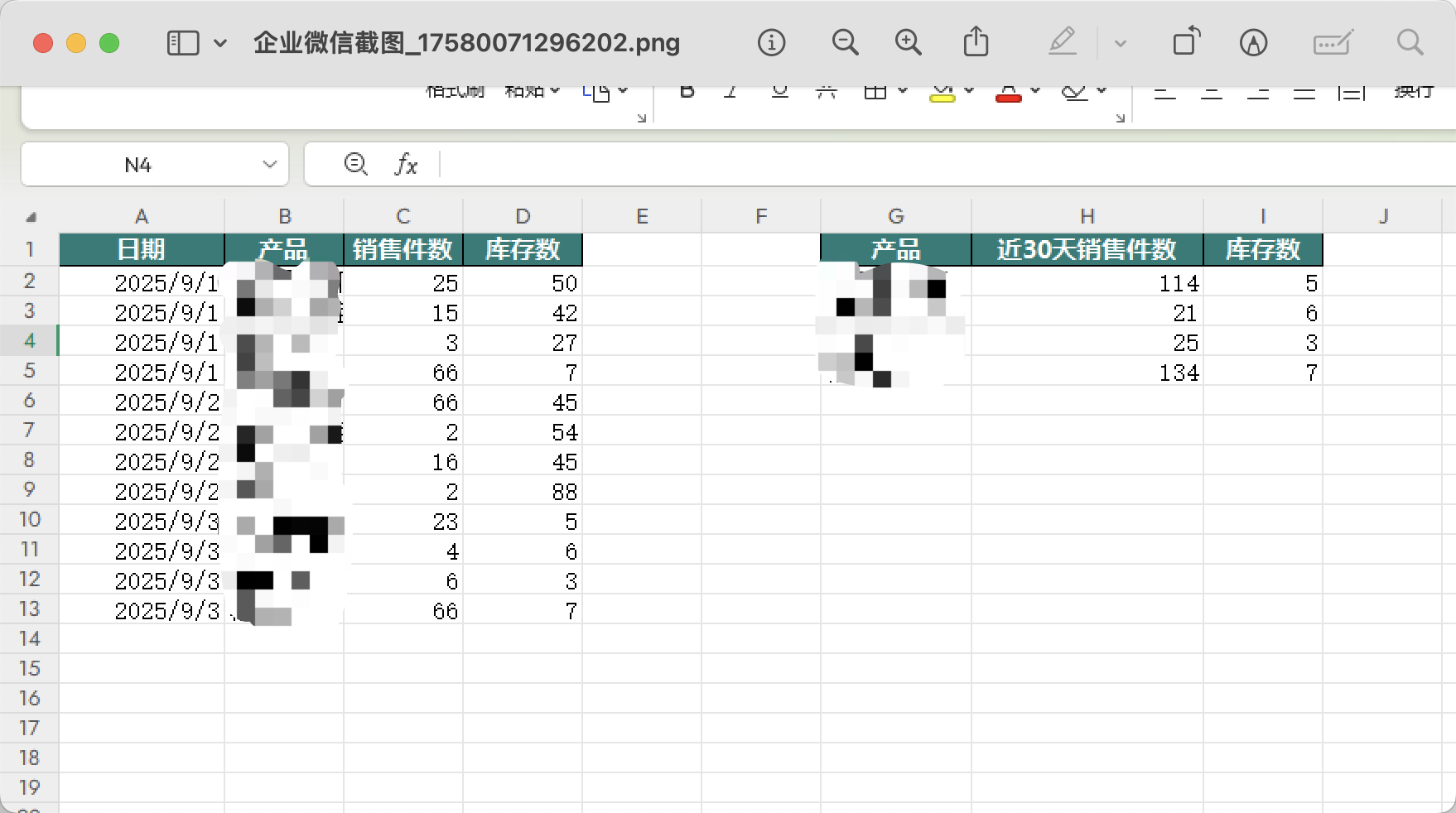Screen dimensions: 1456x813
Task: Click the cell containing 54
Action: click(x=523, y=431)
